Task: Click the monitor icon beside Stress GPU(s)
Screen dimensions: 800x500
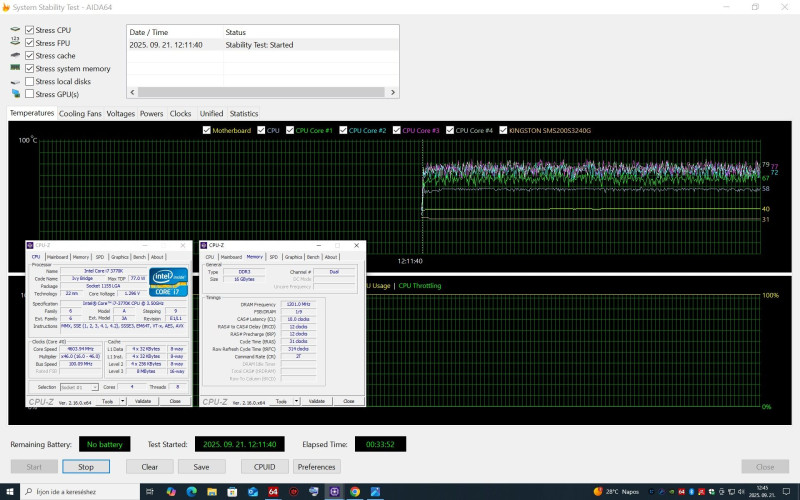Action: [15, 93]
